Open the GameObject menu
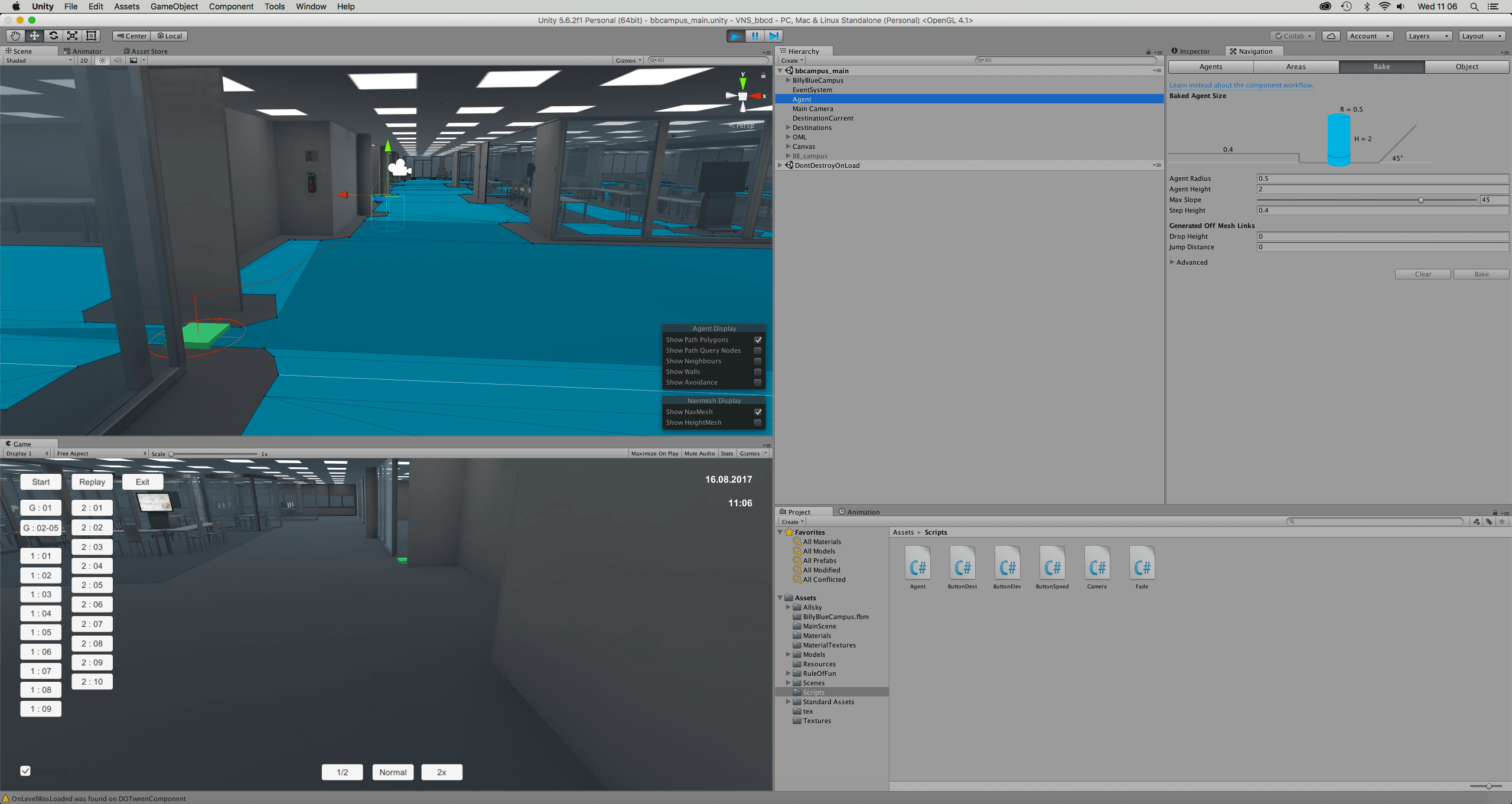The height and width of the screenshot is (804, 1512). (x=174, y=6)
